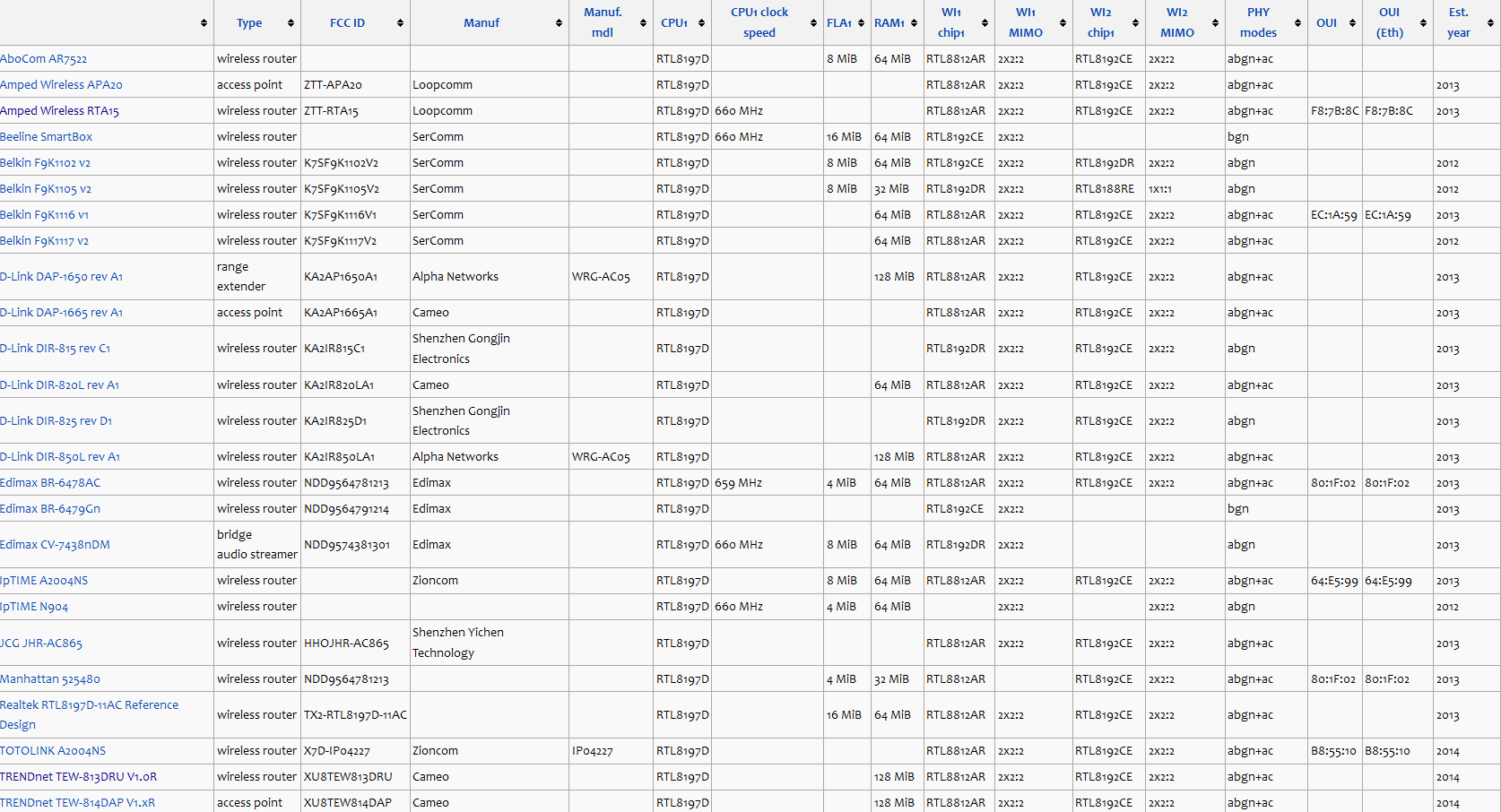Open TOTOLINK A2004NS link
The height and width of the screenshot is (812, 1501).
point(53,751)
